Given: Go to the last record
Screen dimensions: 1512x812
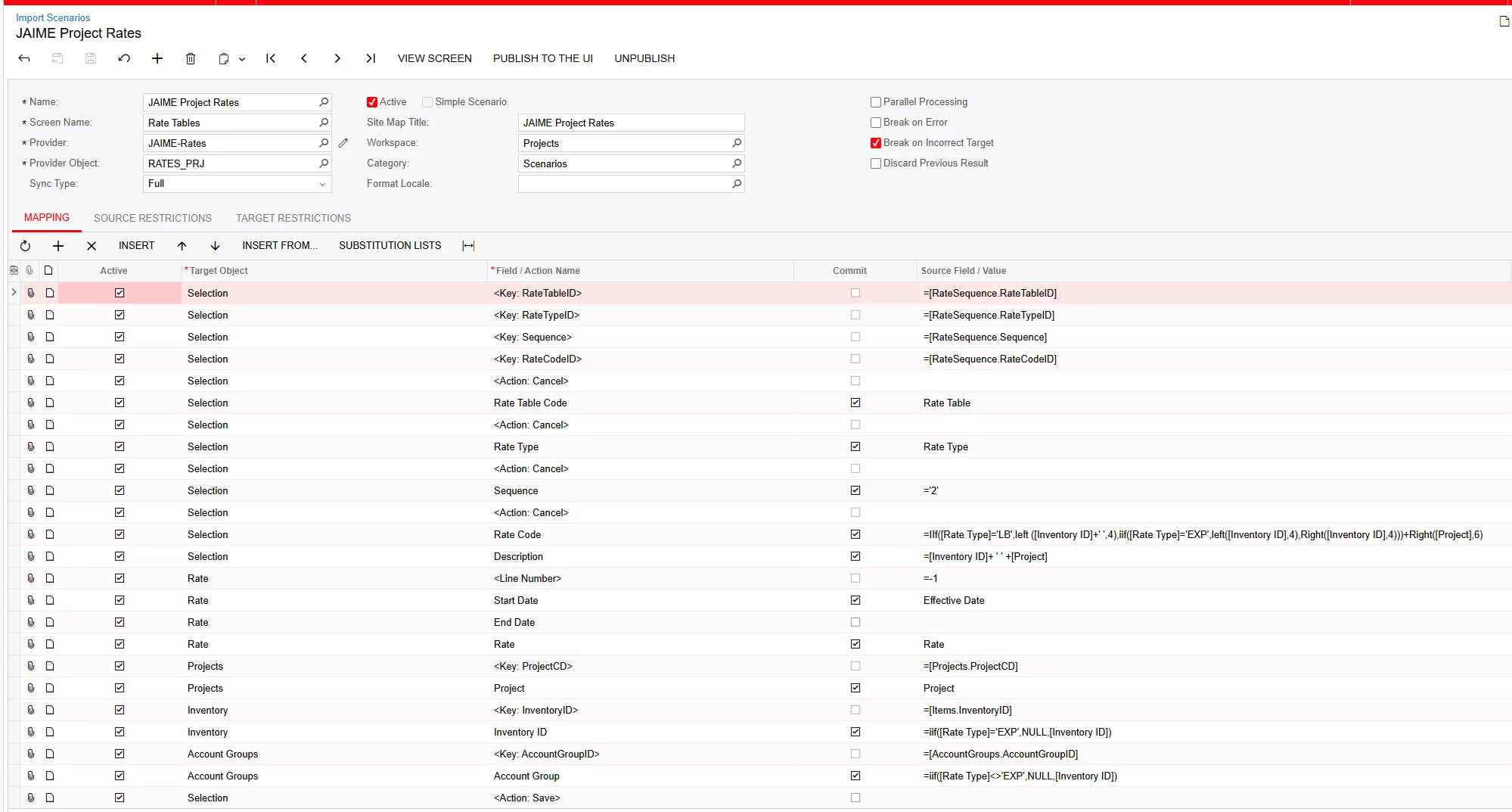Looking at the screenshot, I should tap(371, 58).
